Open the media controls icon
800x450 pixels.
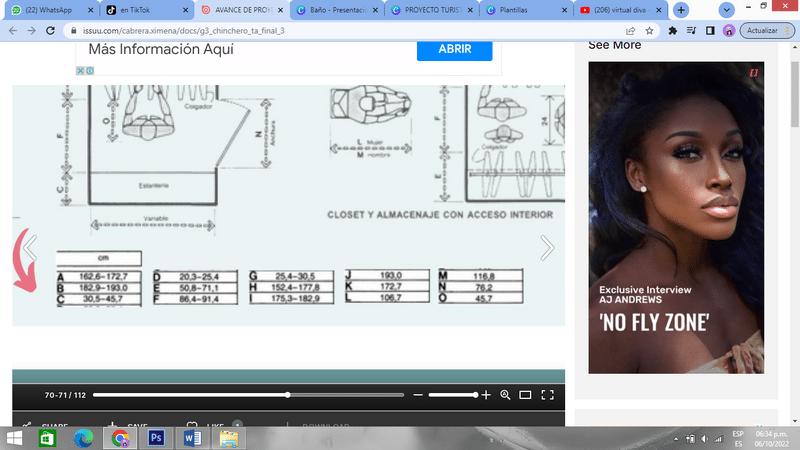(x=691, y=31)
